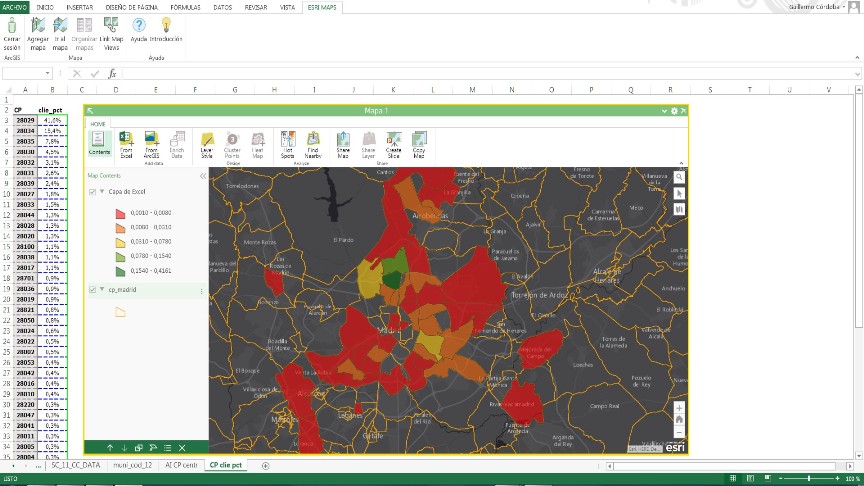Viewport: 864px width, 486px height.
Task: Click the Guillermo Córdoba account name
Action: [814, 7]
